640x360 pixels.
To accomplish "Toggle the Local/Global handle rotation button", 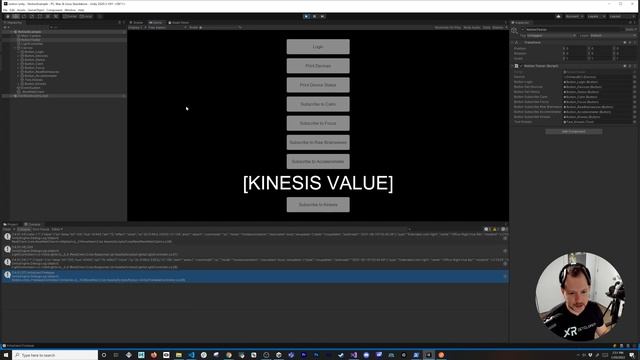I will [86, 16].
